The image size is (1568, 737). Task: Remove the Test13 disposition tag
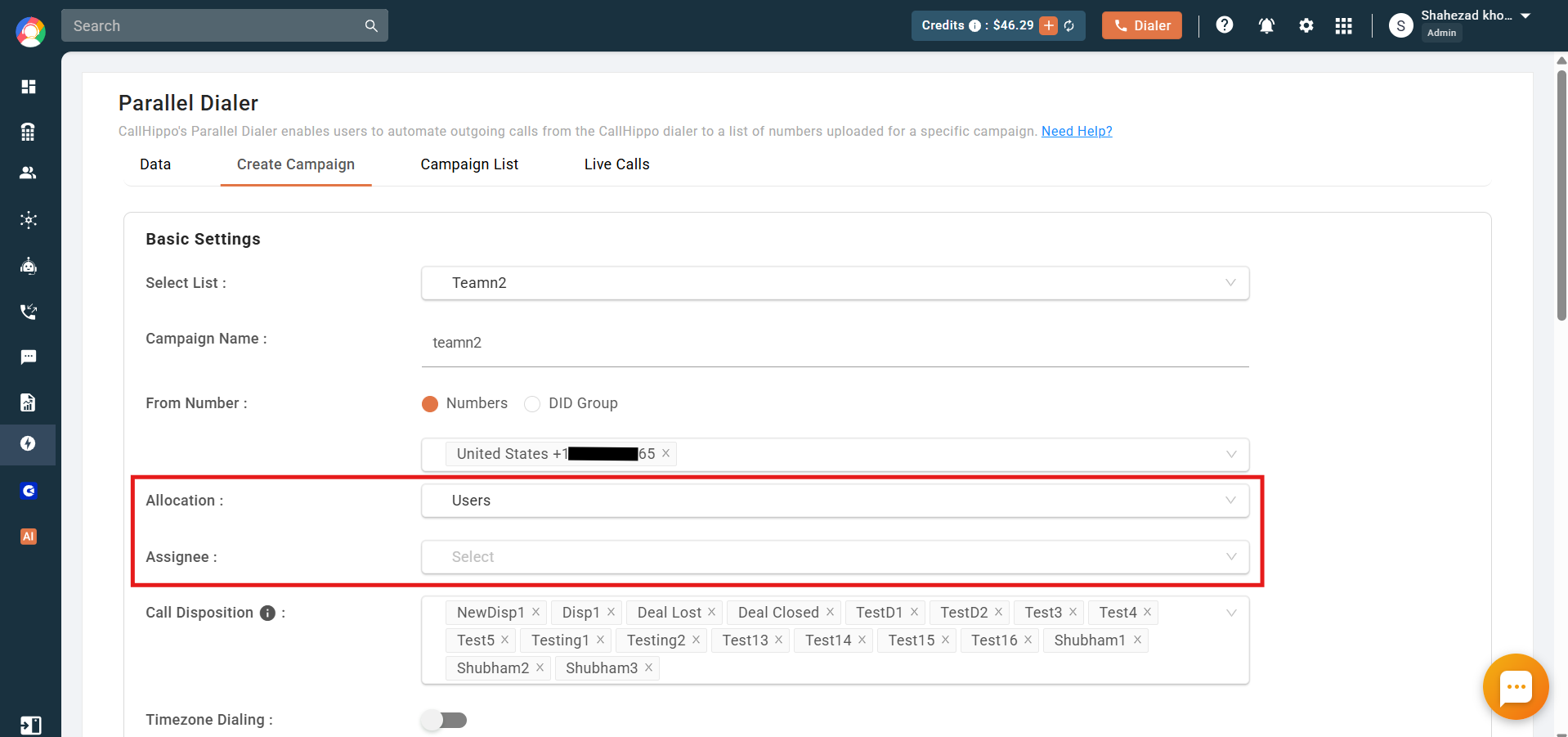click(778, 640)
